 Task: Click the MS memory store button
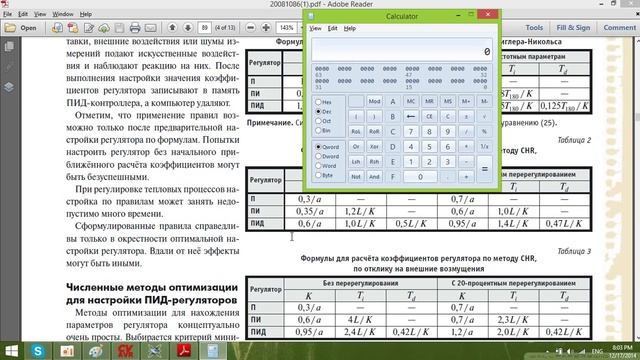coord(448,101)
